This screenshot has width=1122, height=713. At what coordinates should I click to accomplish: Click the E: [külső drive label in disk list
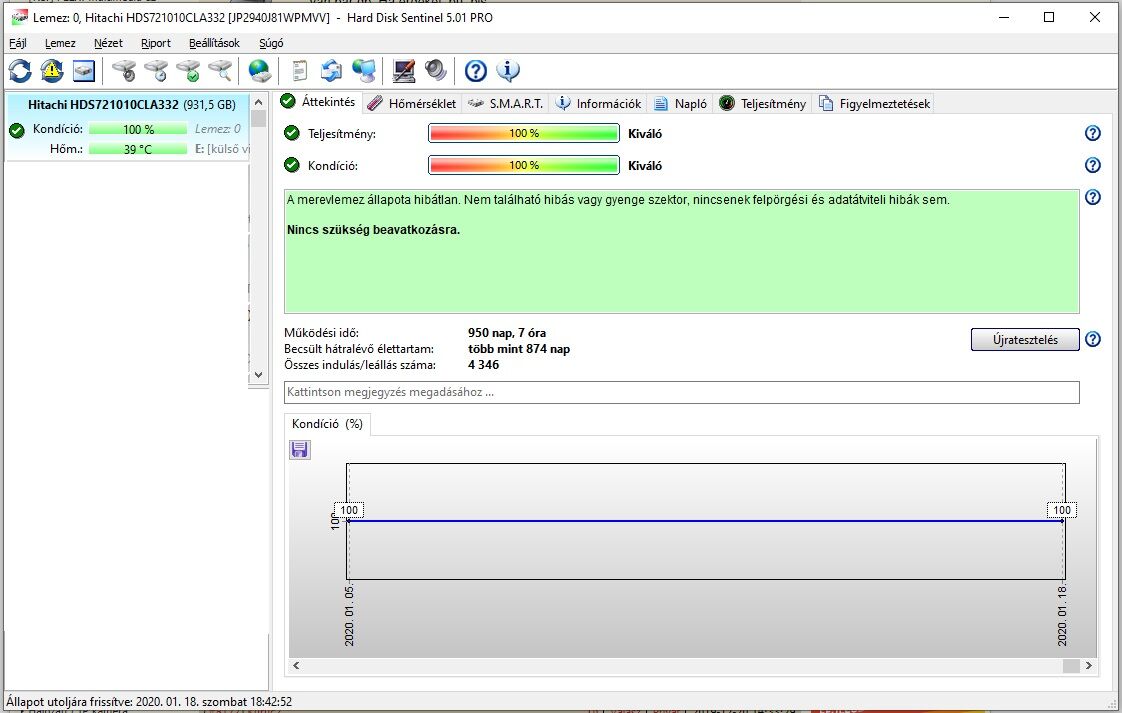click(223, 149)
